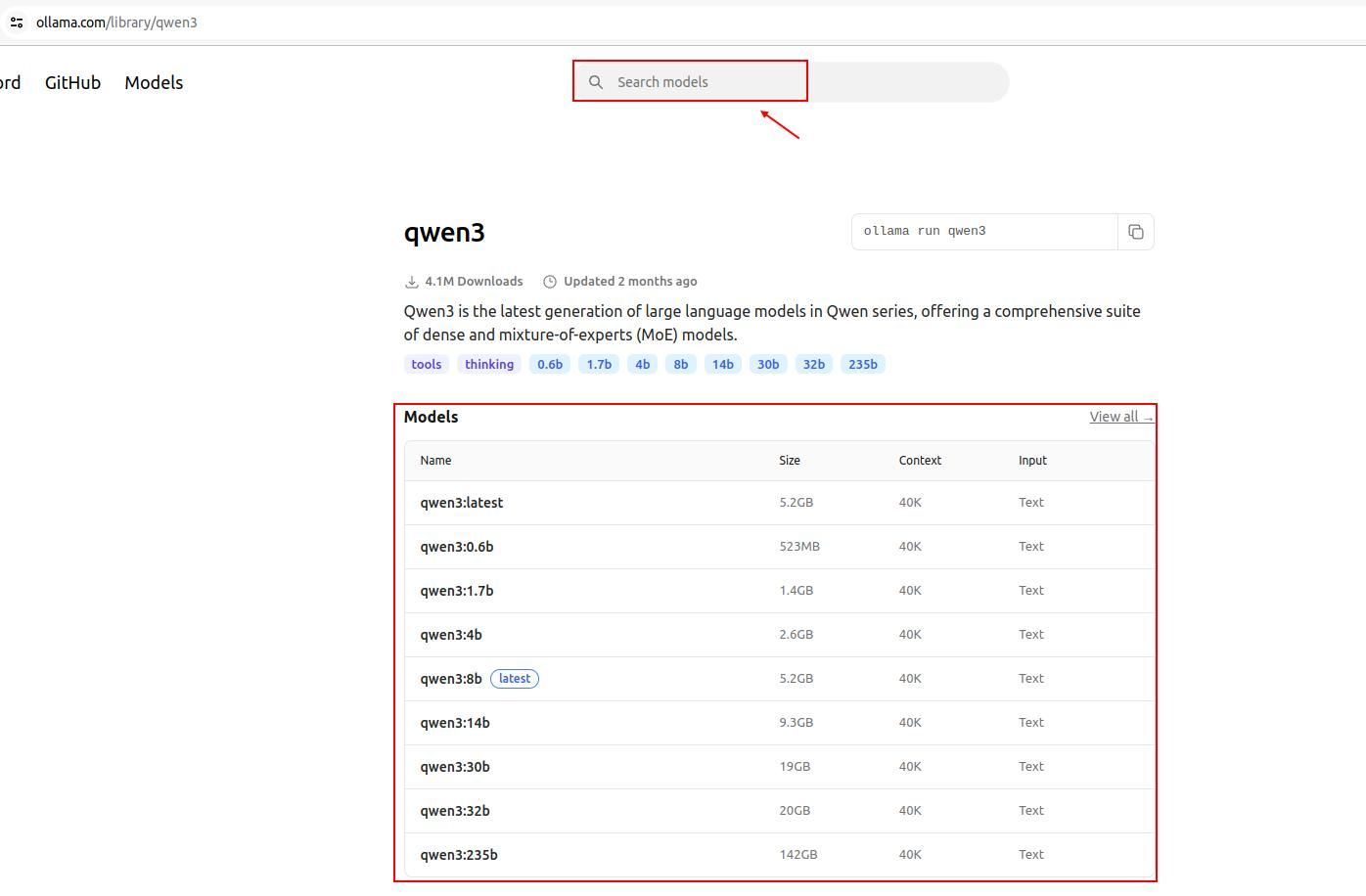Image resolution: width=1366 pixels, height=896 pixels.
Task: Click the View all link
Action: tap(1121, 417)
